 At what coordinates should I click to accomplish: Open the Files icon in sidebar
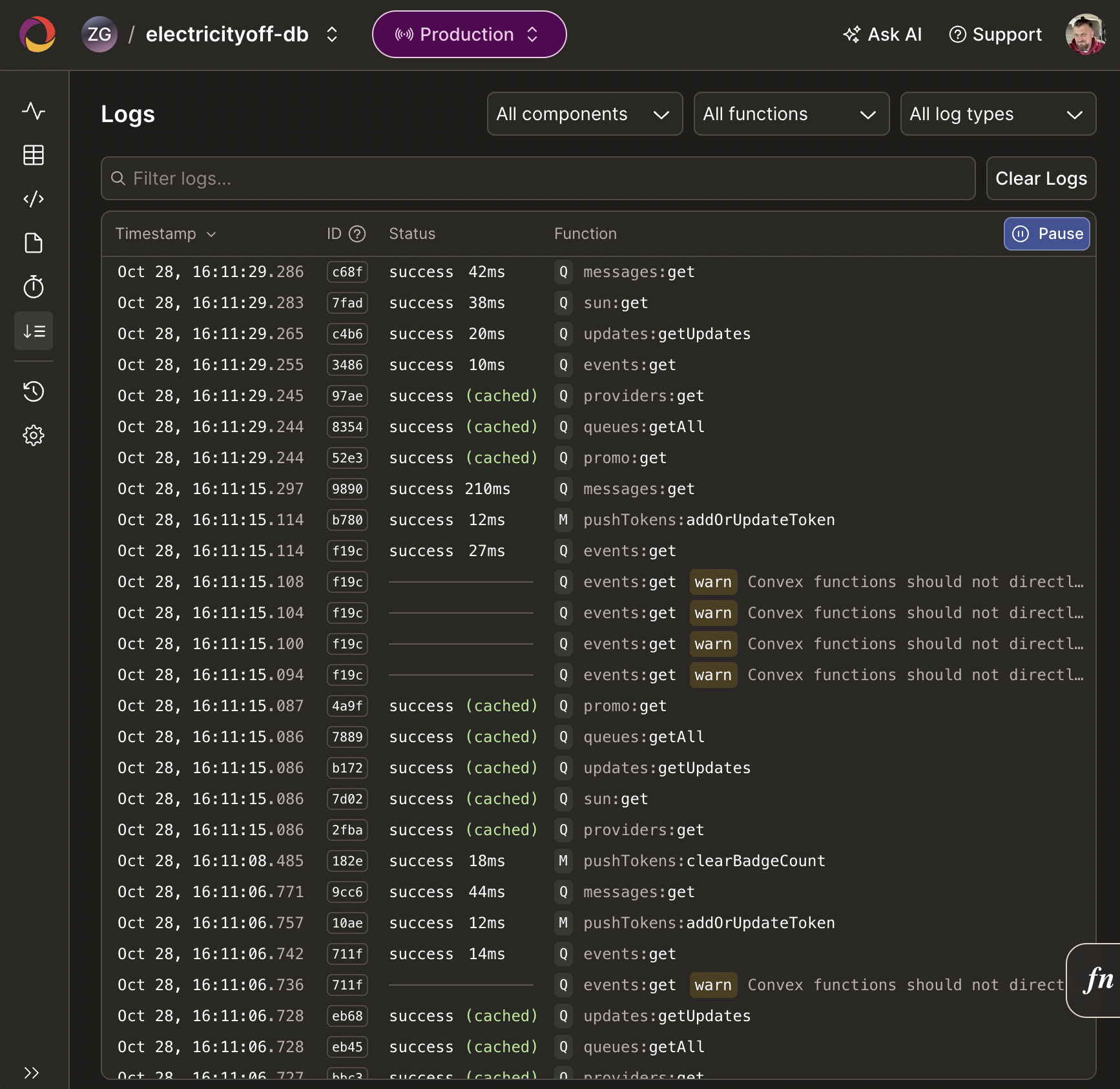point(34,243)
